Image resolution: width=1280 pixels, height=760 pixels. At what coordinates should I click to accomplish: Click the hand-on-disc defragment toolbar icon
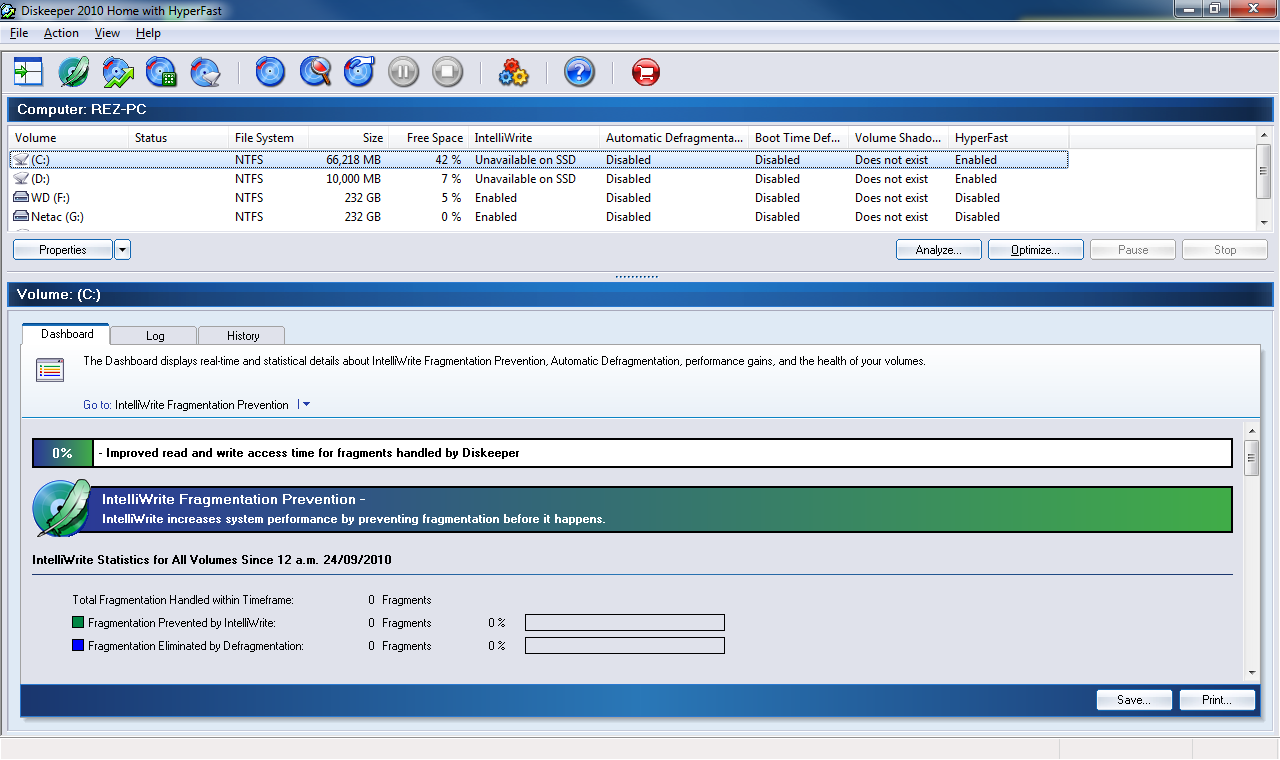[x=359, y=72]
